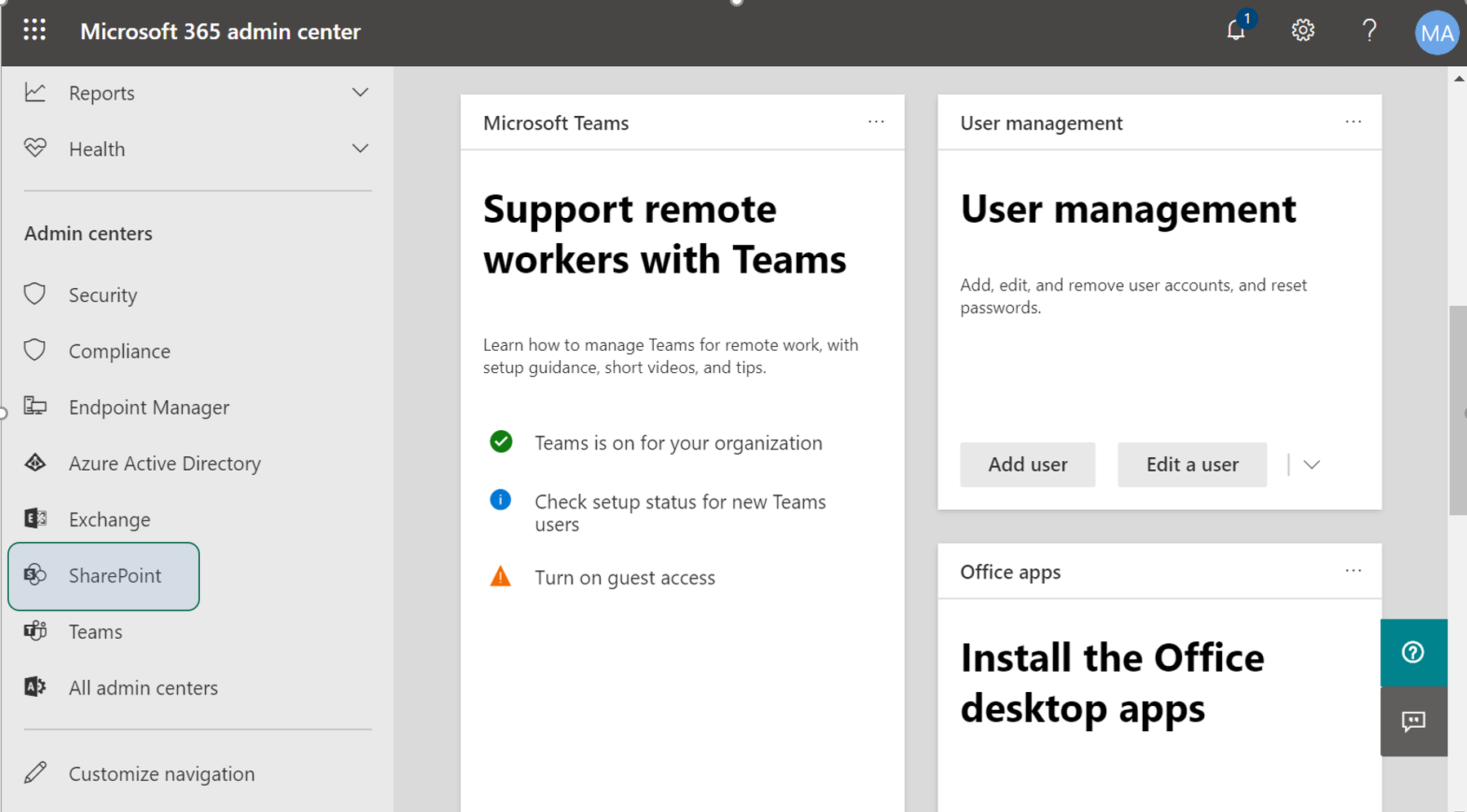
Task: Click the Microsoft 365 admin center title
Action: pyautogui.click(x=220, y=31)
